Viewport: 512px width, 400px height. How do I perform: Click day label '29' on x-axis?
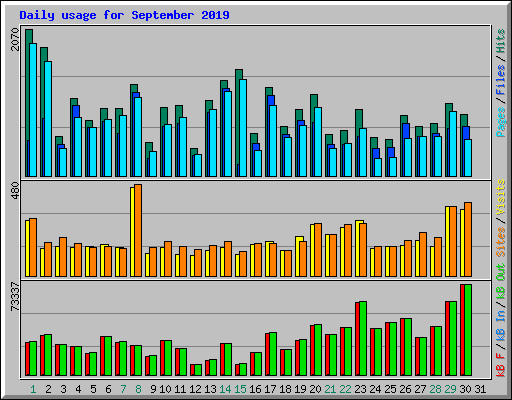click(450, 389)
